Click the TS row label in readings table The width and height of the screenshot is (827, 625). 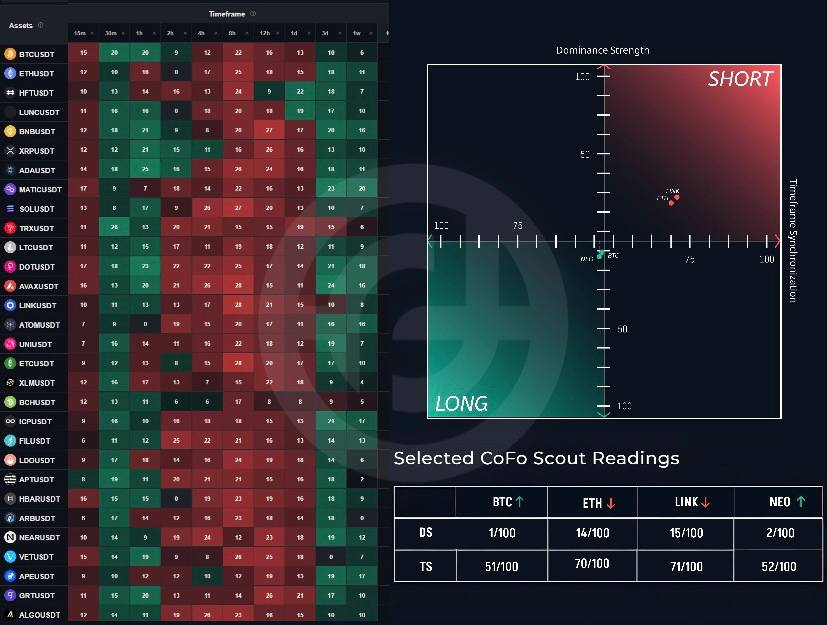pyautogui.click(x=426, y=566)
